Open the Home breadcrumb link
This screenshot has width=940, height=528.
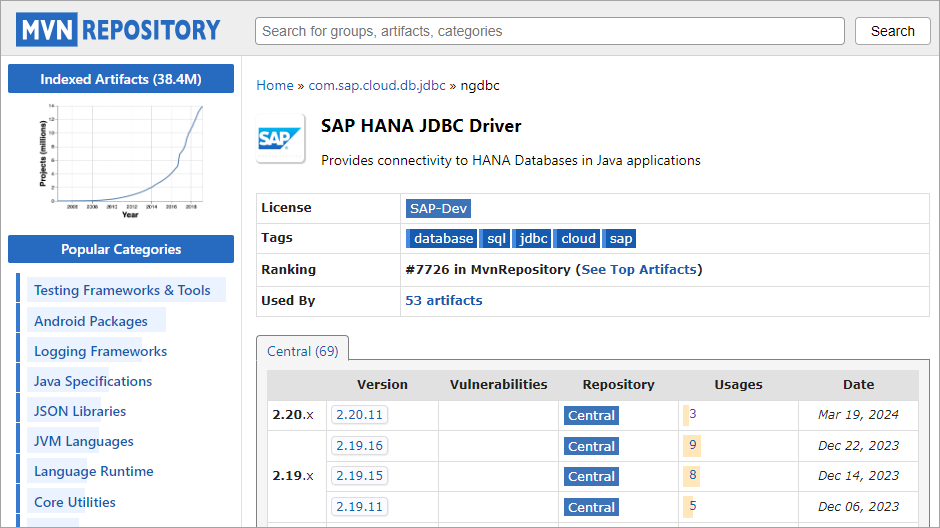[x=275, y=86]
